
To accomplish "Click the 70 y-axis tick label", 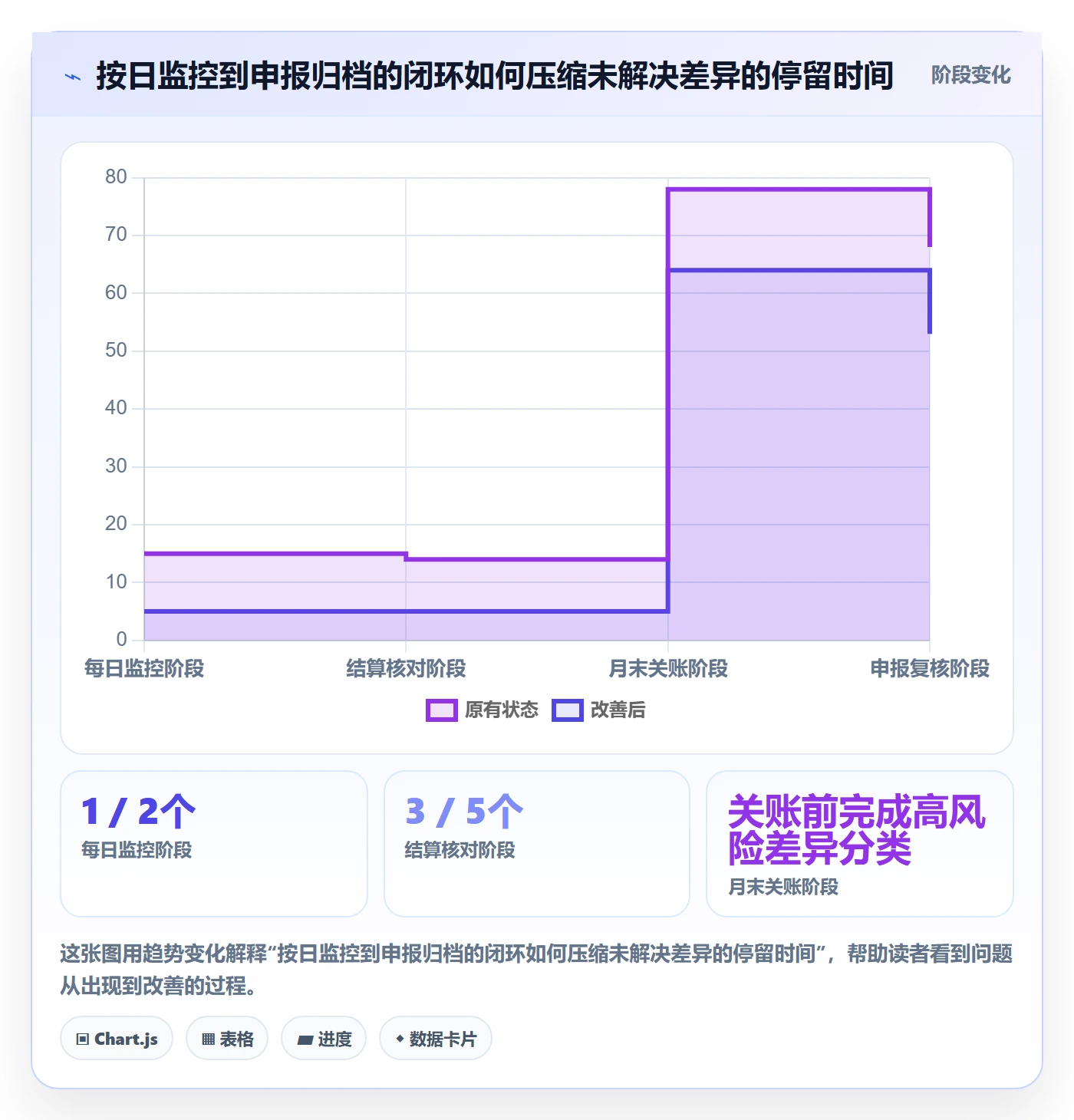I will click(116, 235).
